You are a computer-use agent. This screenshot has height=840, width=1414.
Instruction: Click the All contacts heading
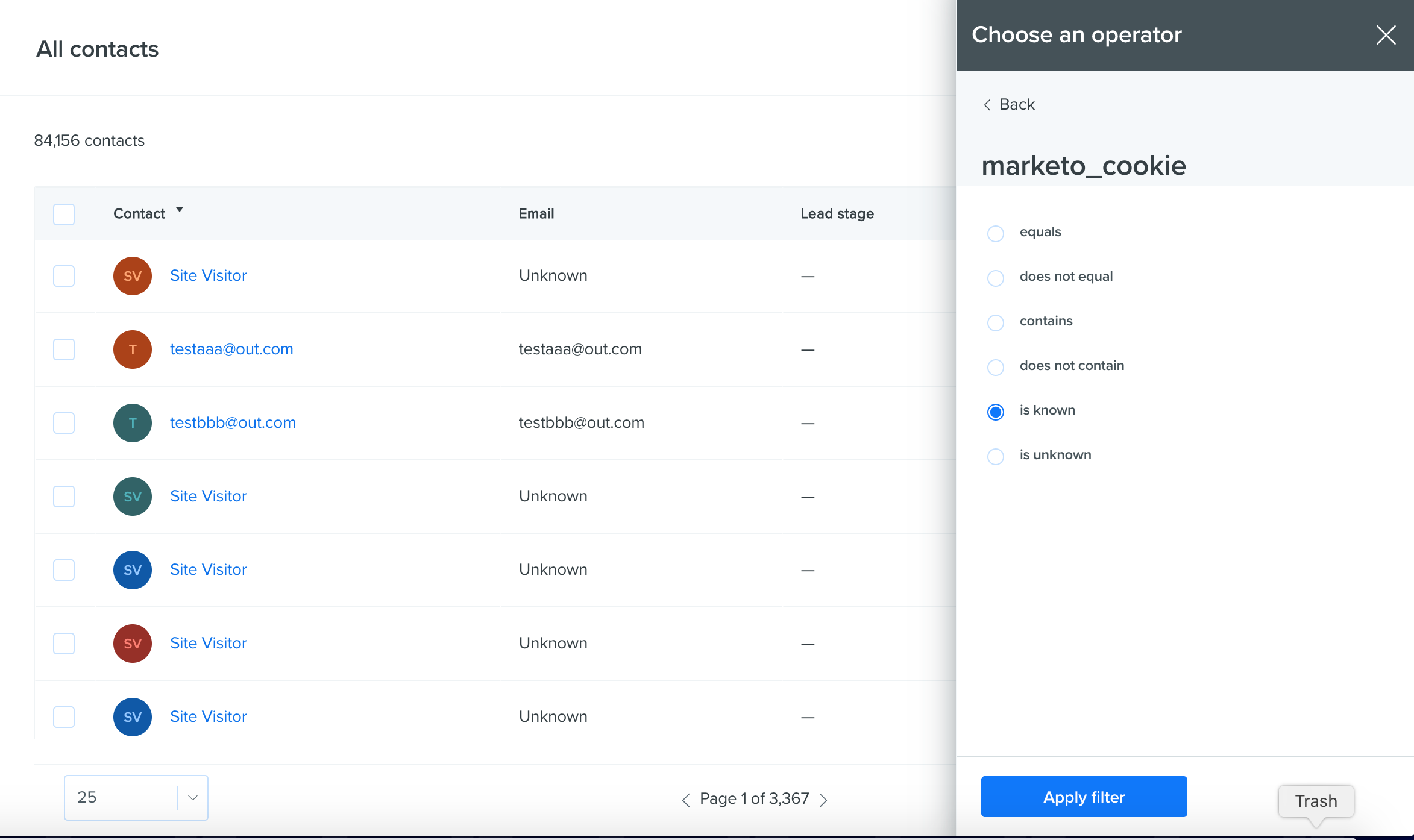click(97, 49)
